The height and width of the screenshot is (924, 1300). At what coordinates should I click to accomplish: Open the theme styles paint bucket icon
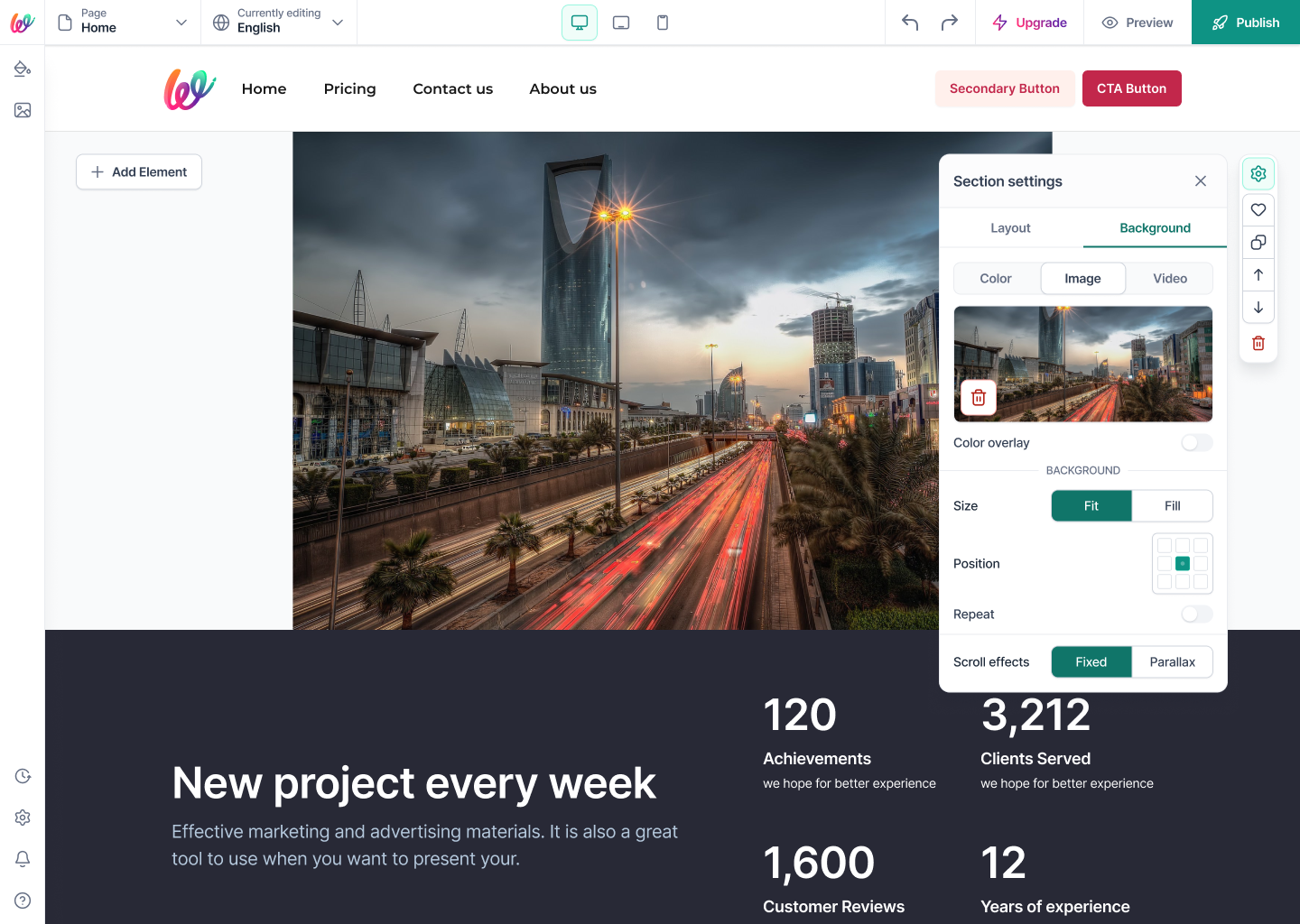tap(23, 69)
